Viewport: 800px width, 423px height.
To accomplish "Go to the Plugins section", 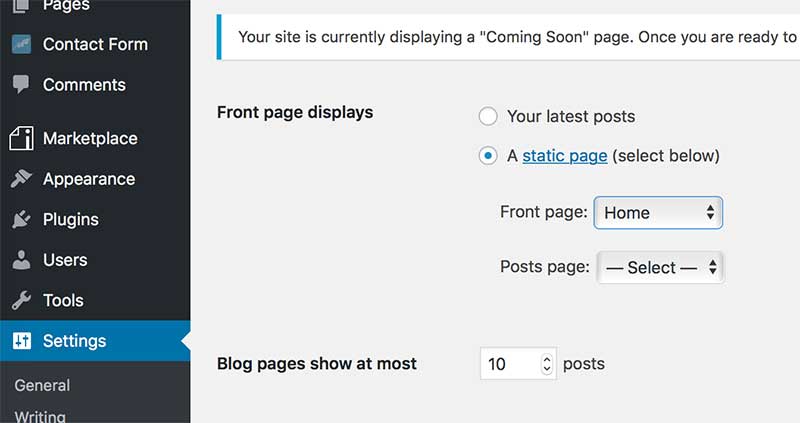I will point(70,219).
